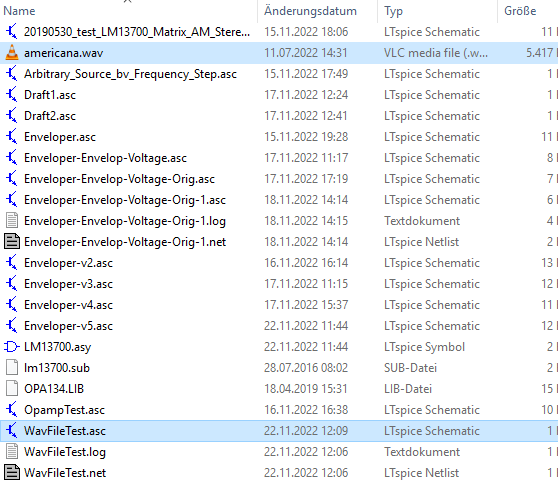Click the LTspice icon next to Draft2.asc
Viewport: 559px width, 485px height.
point(11,116)
